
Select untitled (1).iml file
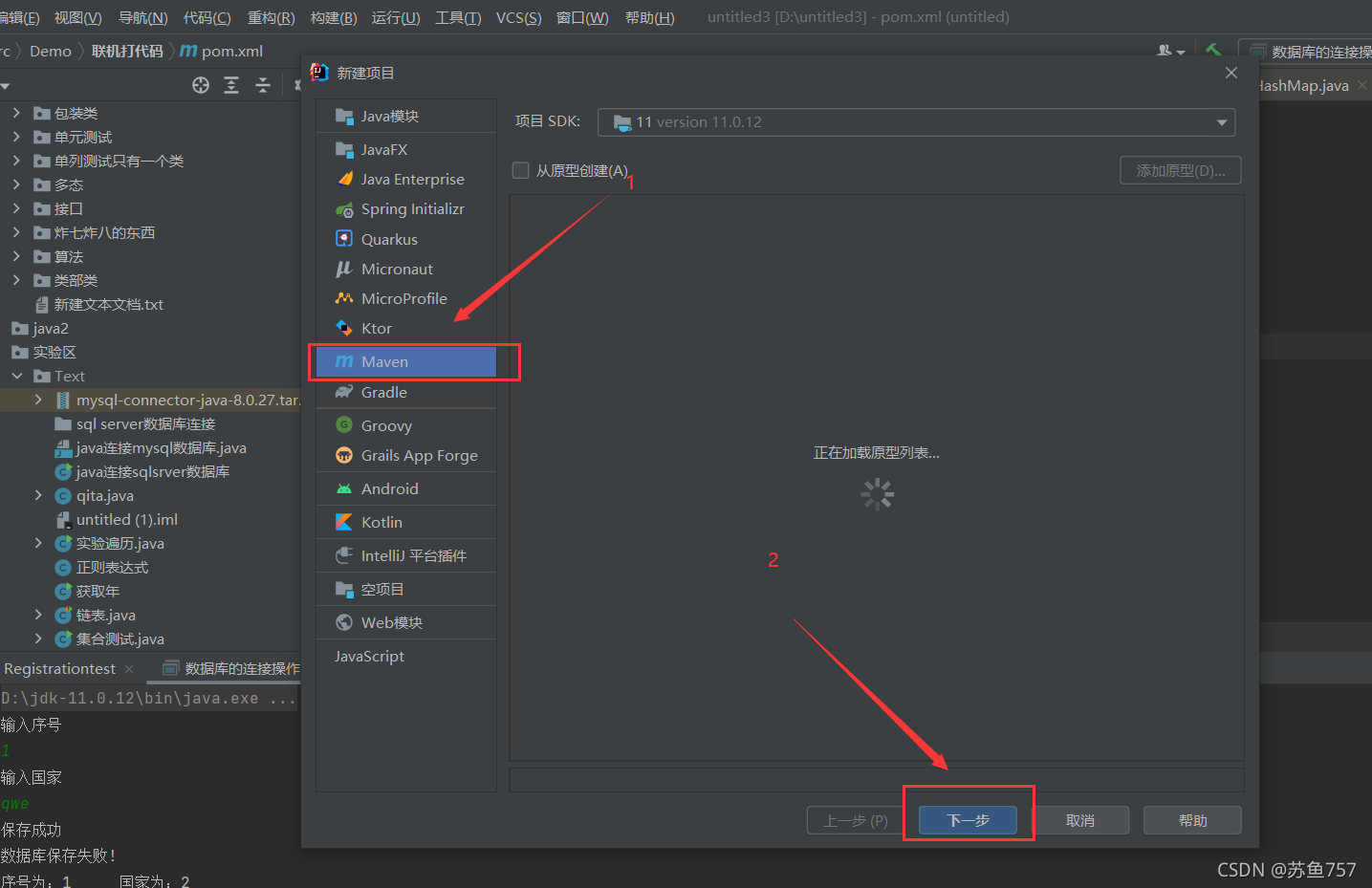pos(127,519)
